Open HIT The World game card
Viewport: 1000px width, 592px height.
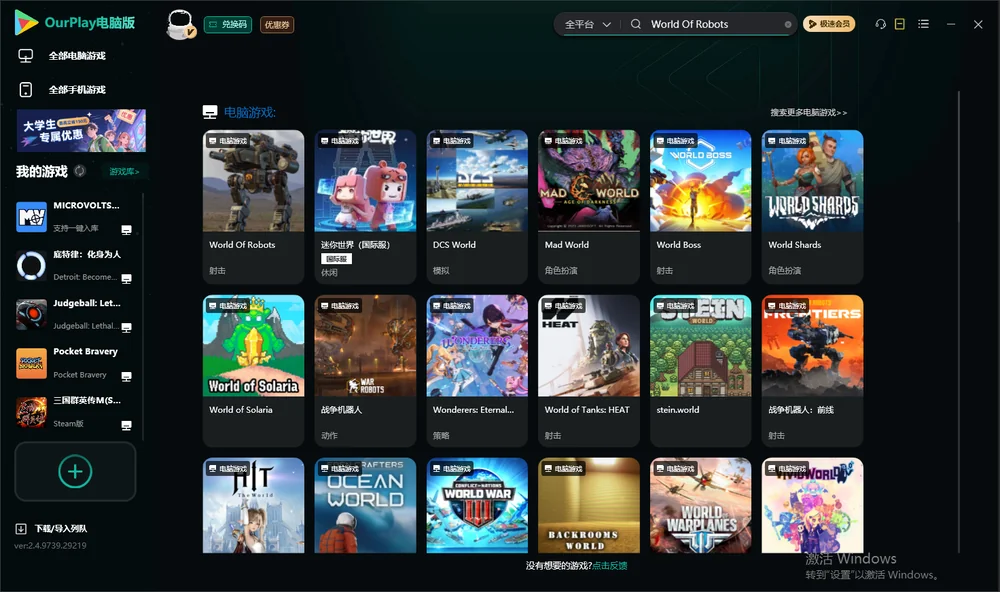[253, 505]
